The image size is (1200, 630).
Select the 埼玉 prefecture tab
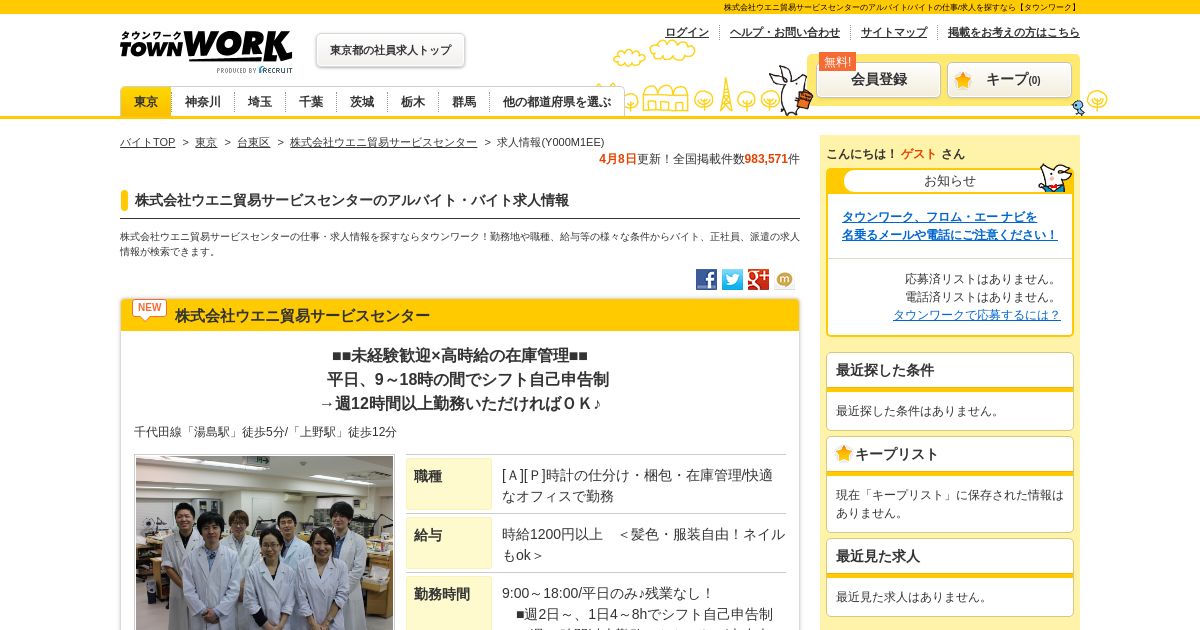coord(260,102)
